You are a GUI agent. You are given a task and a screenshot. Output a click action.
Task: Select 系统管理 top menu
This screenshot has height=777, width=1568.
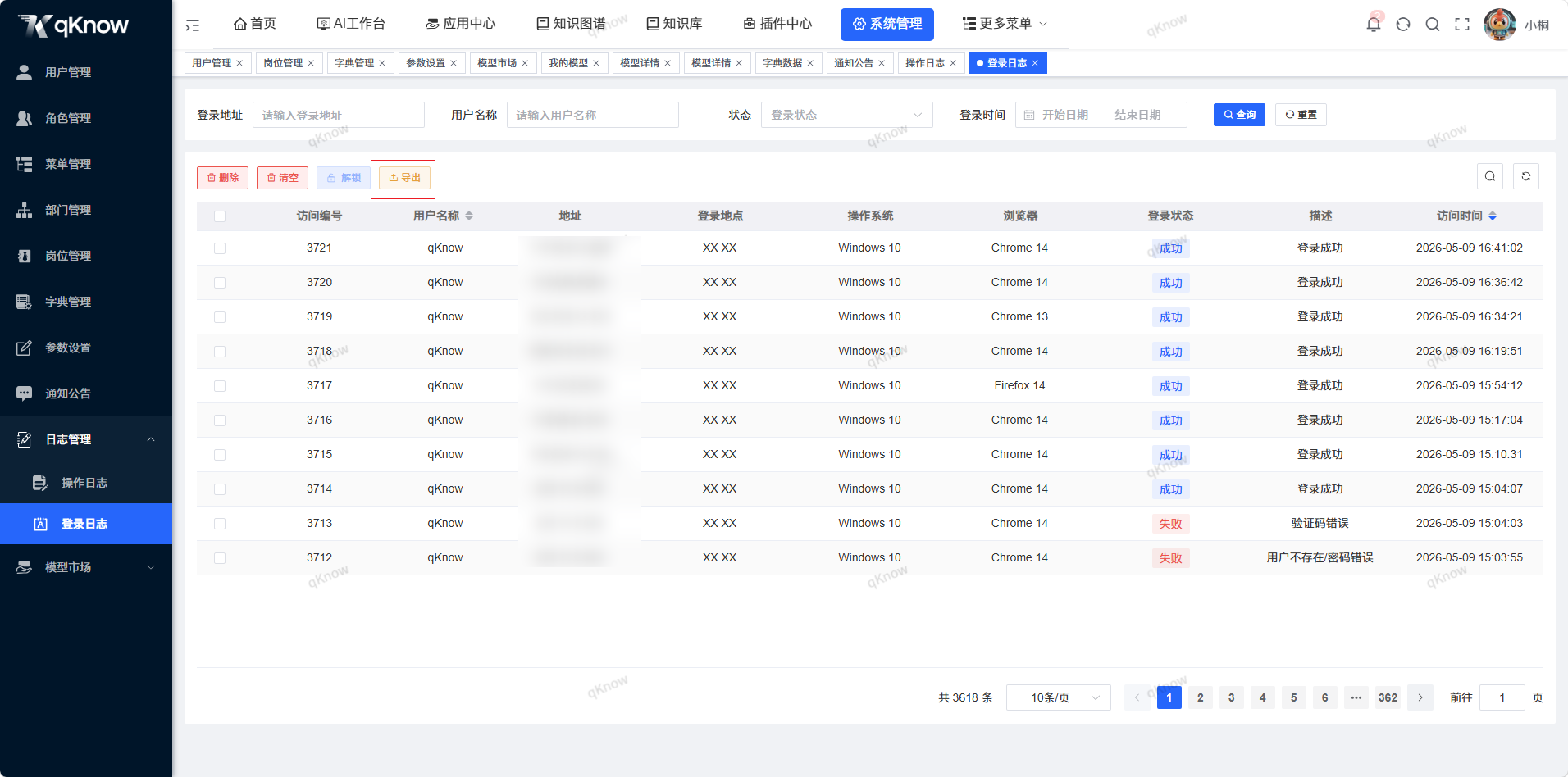click(887, 25)
